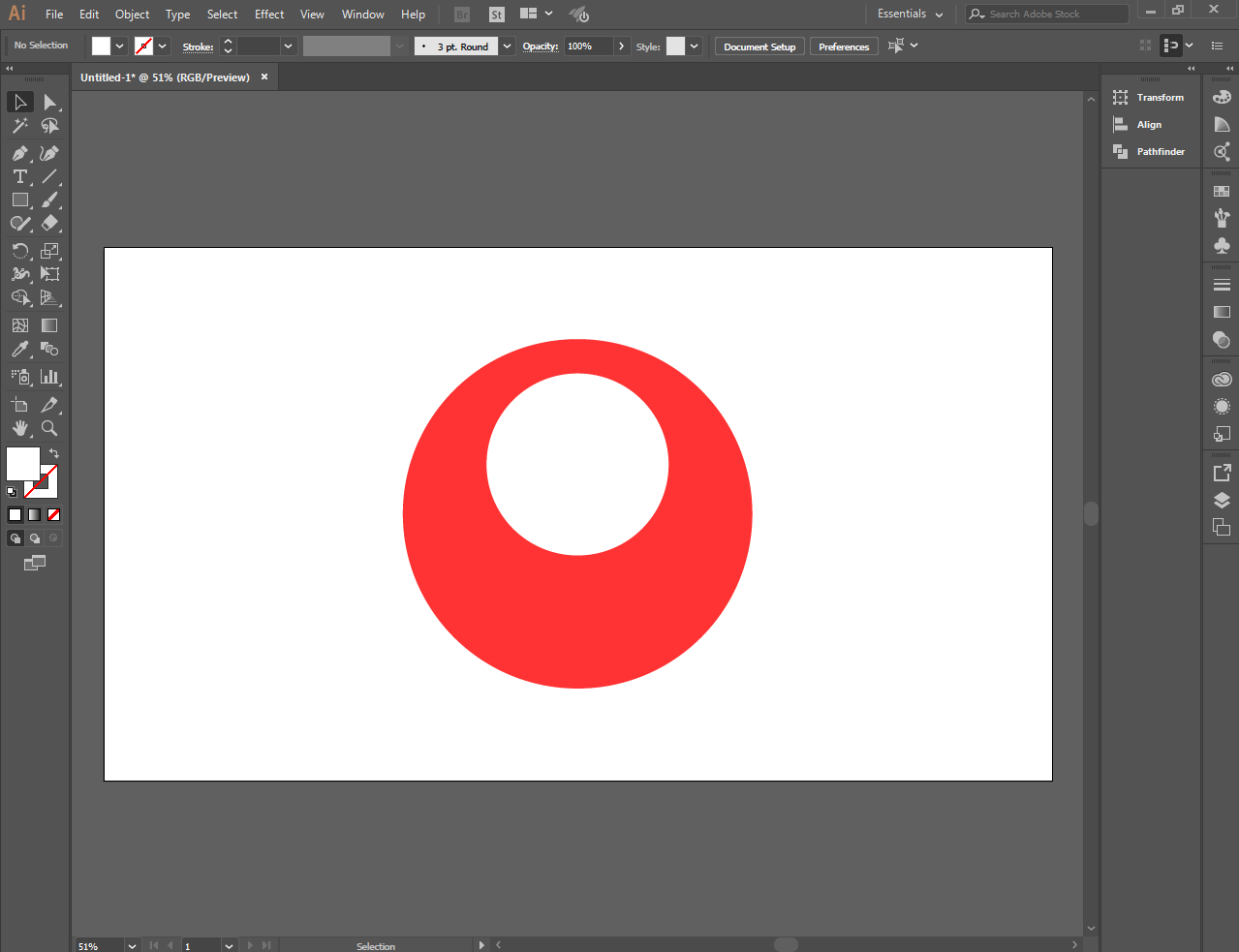Collapse the Tools panel with double arrows

click(x=10, y=69)
